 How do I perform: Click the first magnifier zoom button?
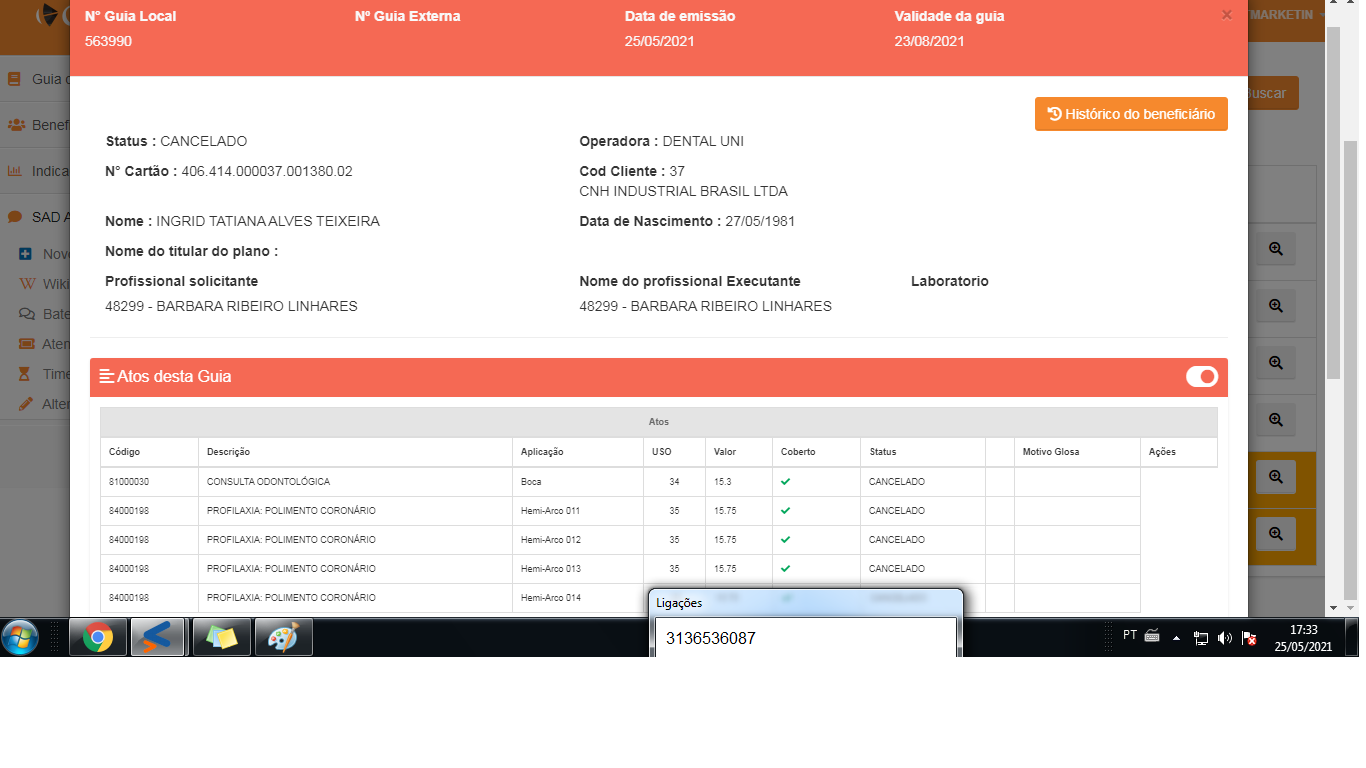(1275, 249)
